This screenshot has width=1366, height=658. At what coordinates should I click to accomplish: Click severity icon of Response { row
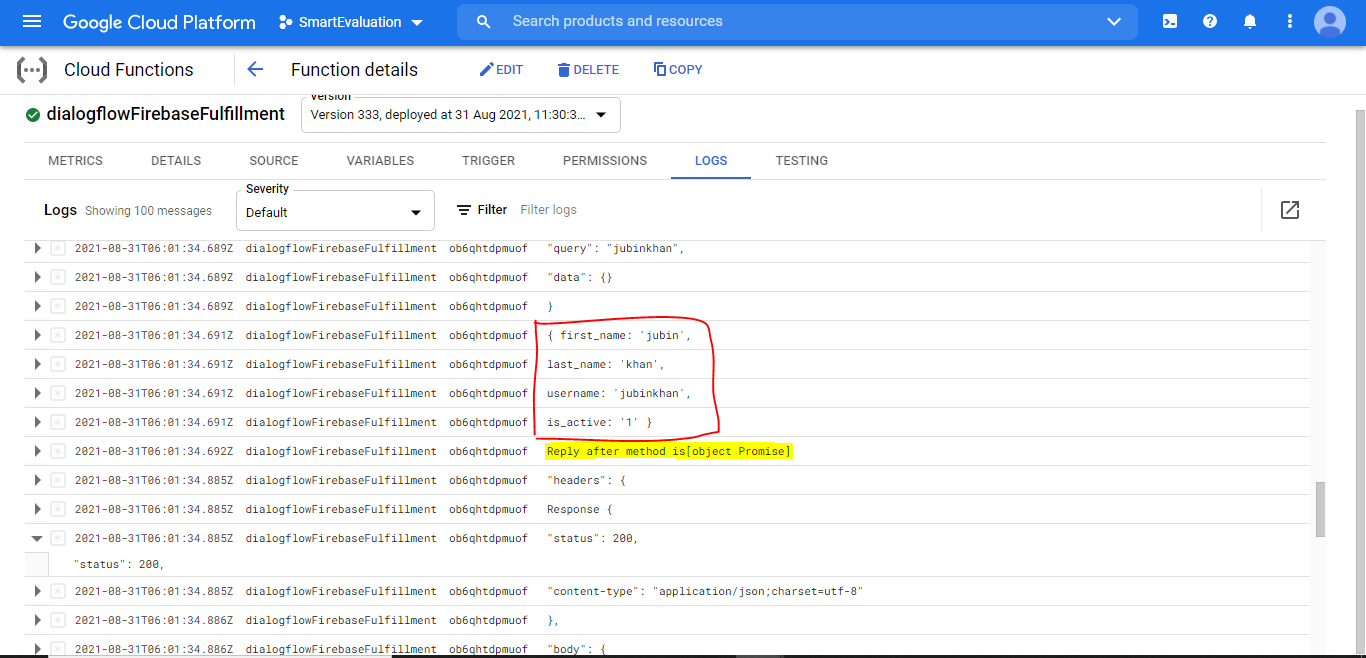(x=58, y=509)
